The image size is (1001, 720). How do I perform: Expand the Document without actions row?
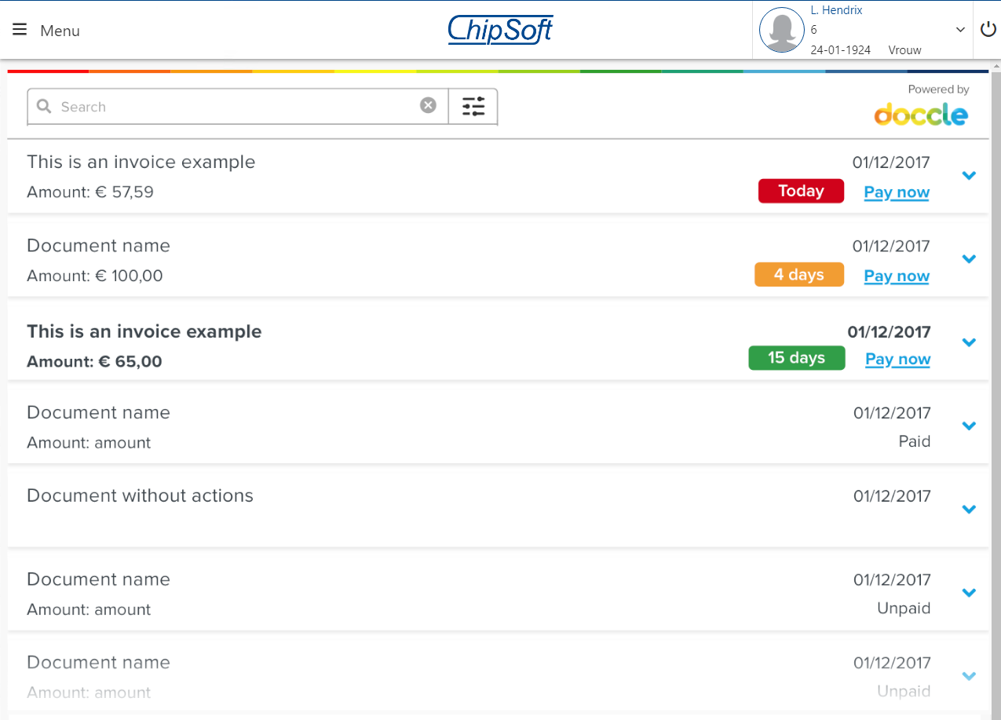click(x=968, y=509)
